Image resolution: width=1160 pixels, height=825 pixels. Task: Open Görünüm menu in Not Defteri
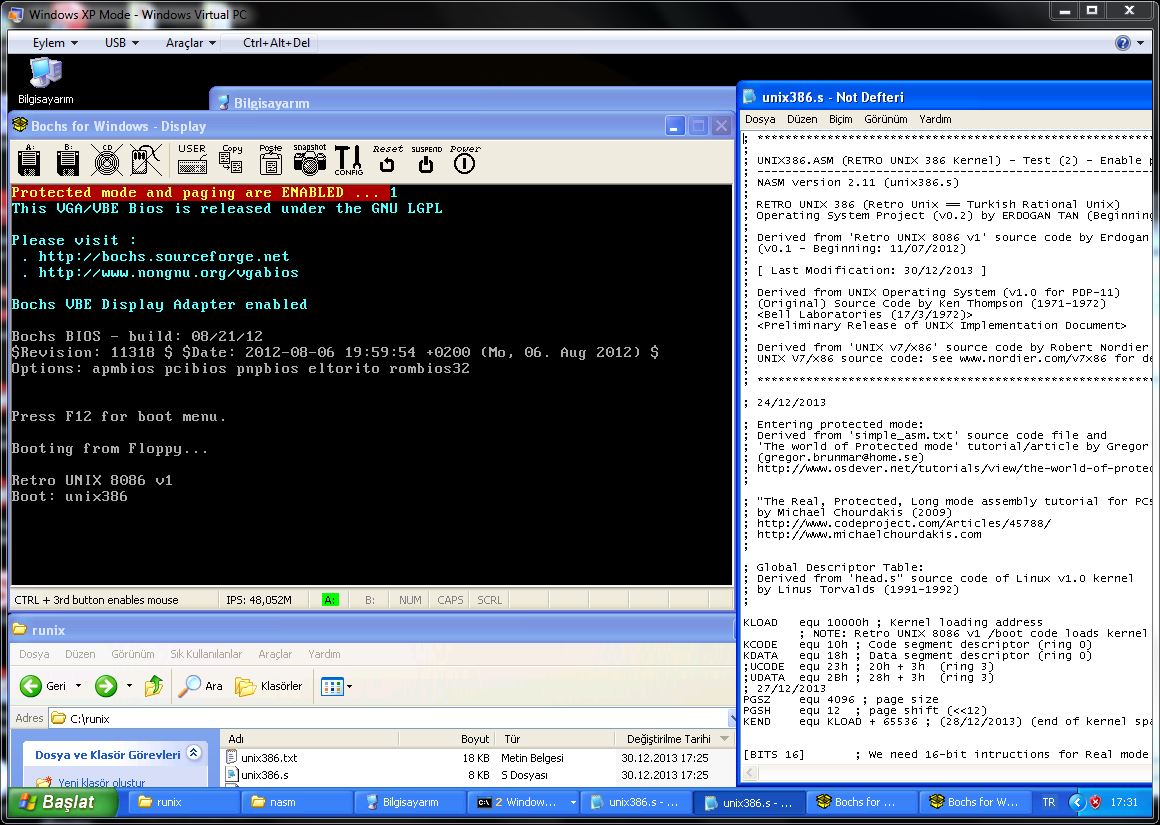pyautogui.click(x=886, y=119)
